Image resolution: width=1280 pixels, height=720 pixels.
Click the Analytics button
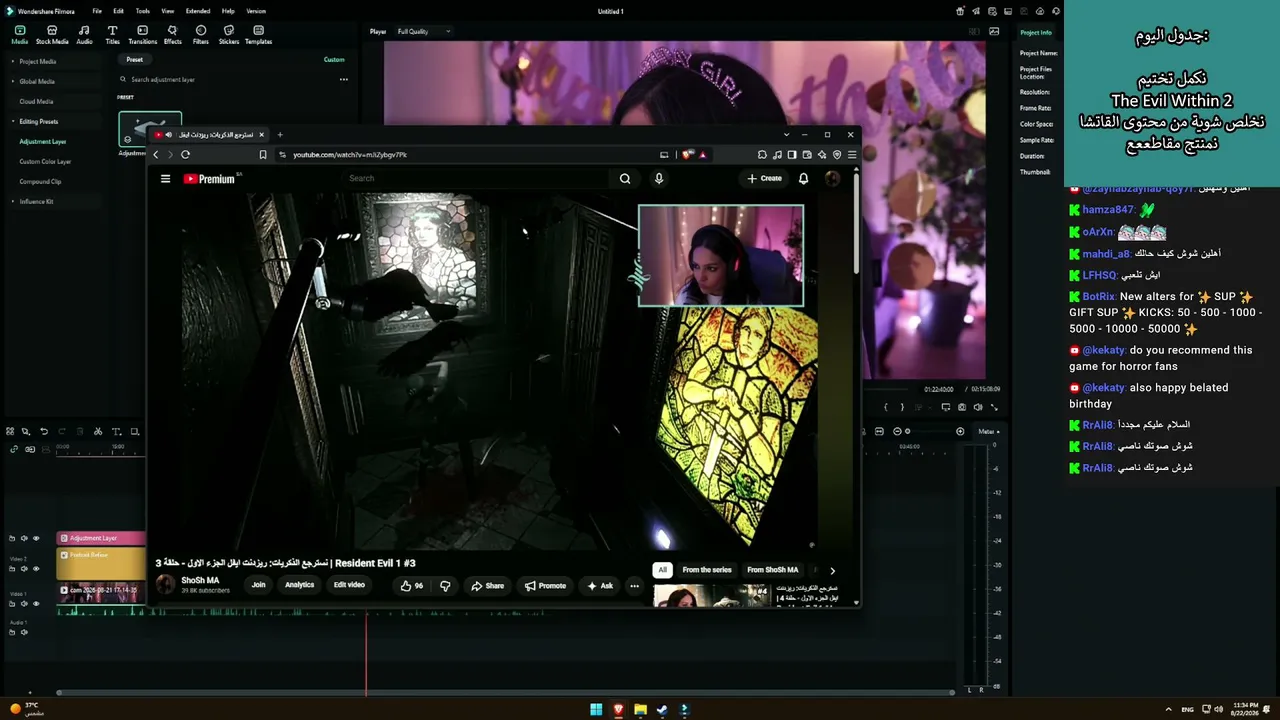[299, 585]
